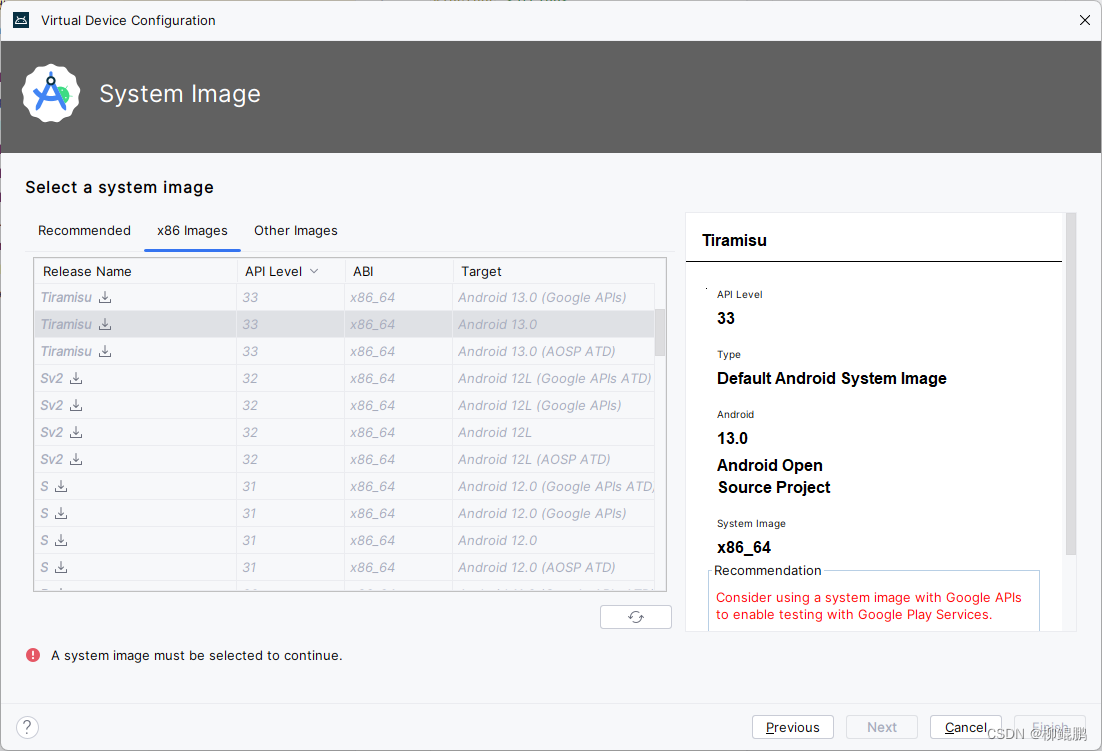The width and height of the screenshot is (1102, 751).
Task: Select target cell Android 12L (Google APIs)
Action: [x=554, y=405]
